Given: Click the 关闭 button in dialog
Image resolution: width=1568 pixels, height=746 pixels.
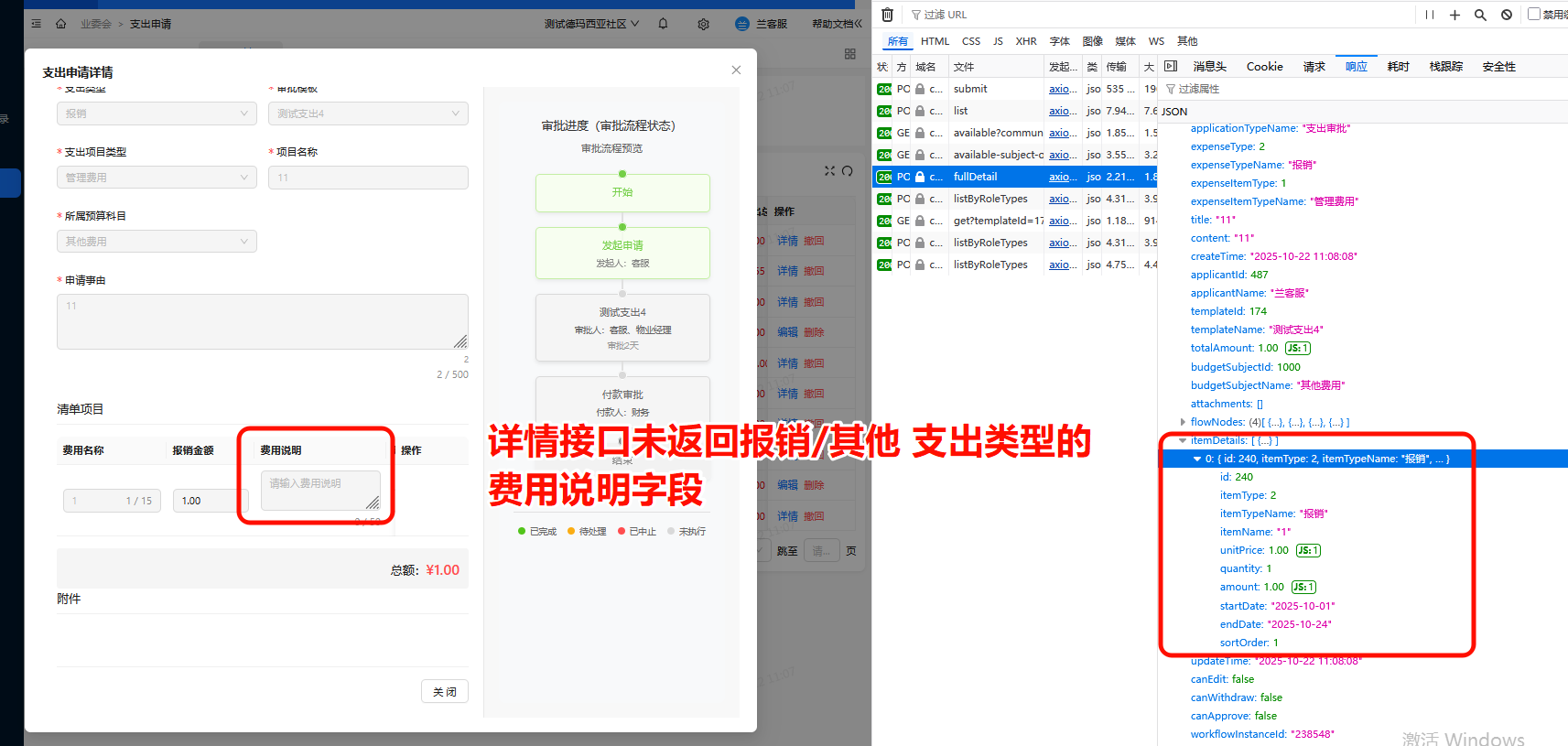Looking at the screenshot, I should [445, 691].
